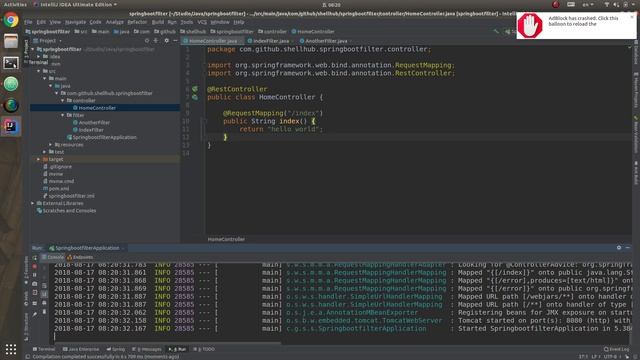This screenshot has width=640, height=360.
Task: Stop the running application with red button
Action: pos(35,266)
